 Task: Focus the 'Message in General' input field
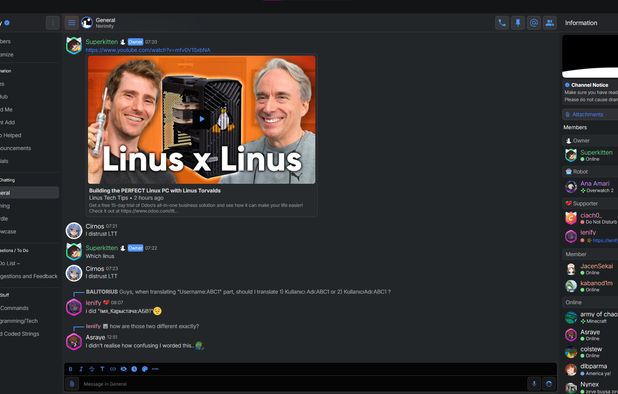302,384
